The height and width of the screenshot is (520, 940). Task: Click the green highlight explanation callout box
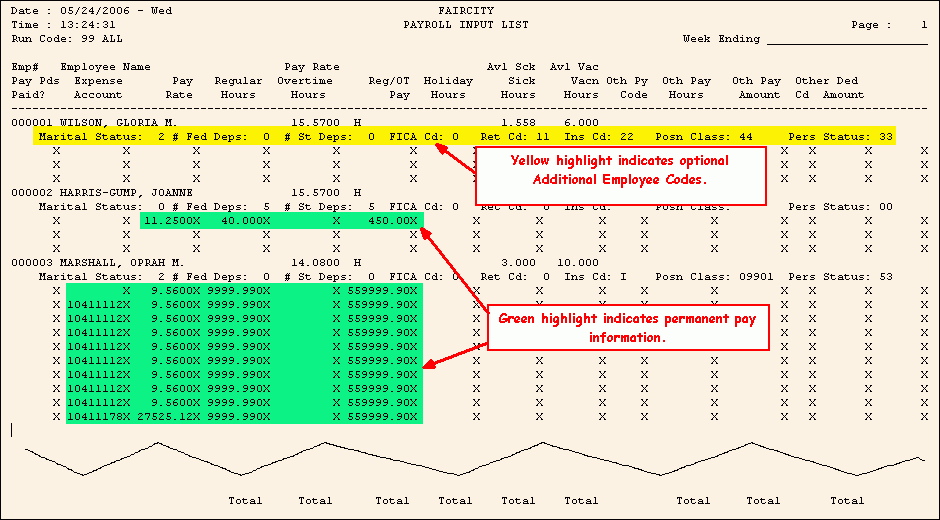coord(627,329)
